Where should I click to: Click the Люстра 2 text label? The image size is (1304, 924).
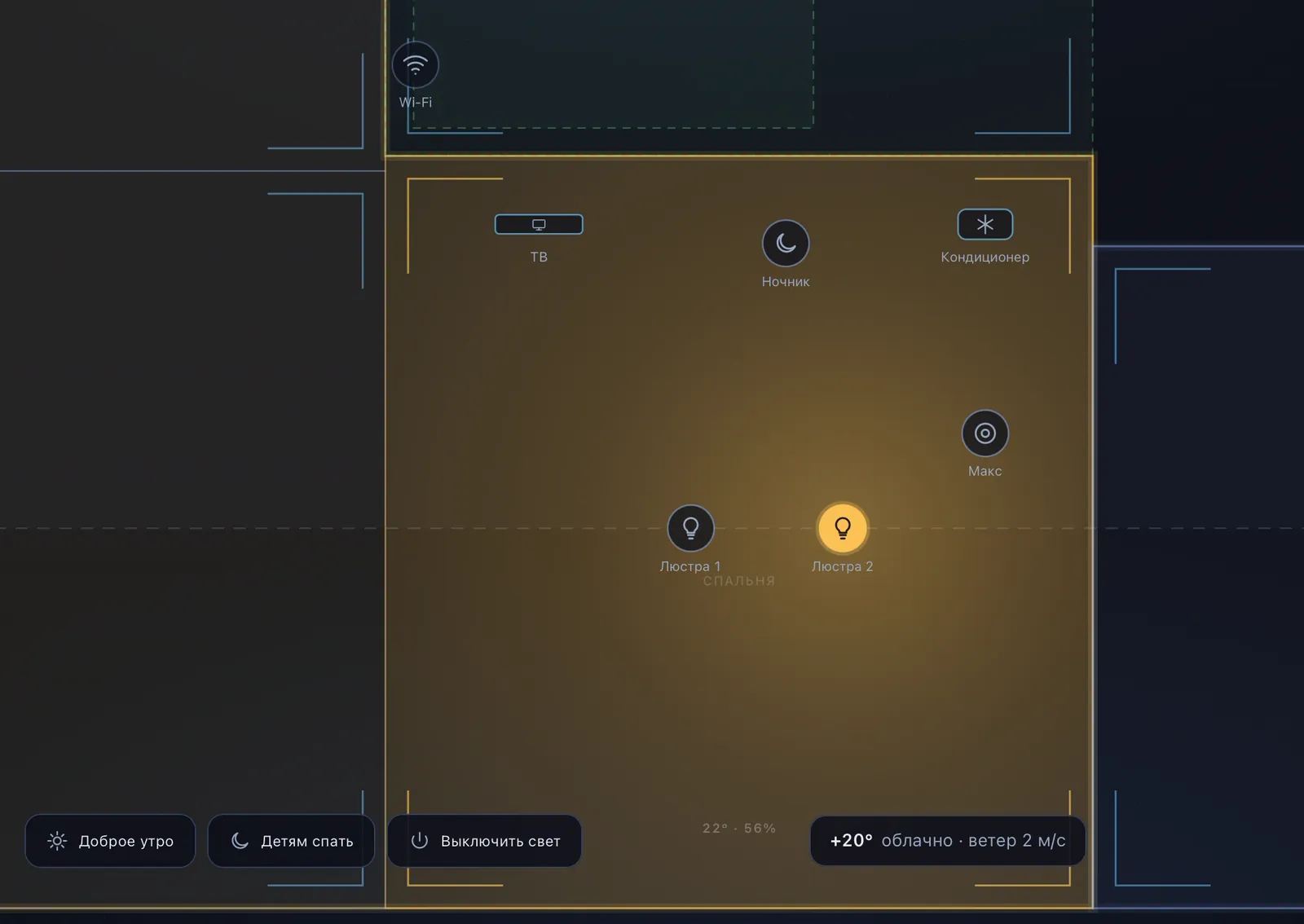[x=843, y=566]
